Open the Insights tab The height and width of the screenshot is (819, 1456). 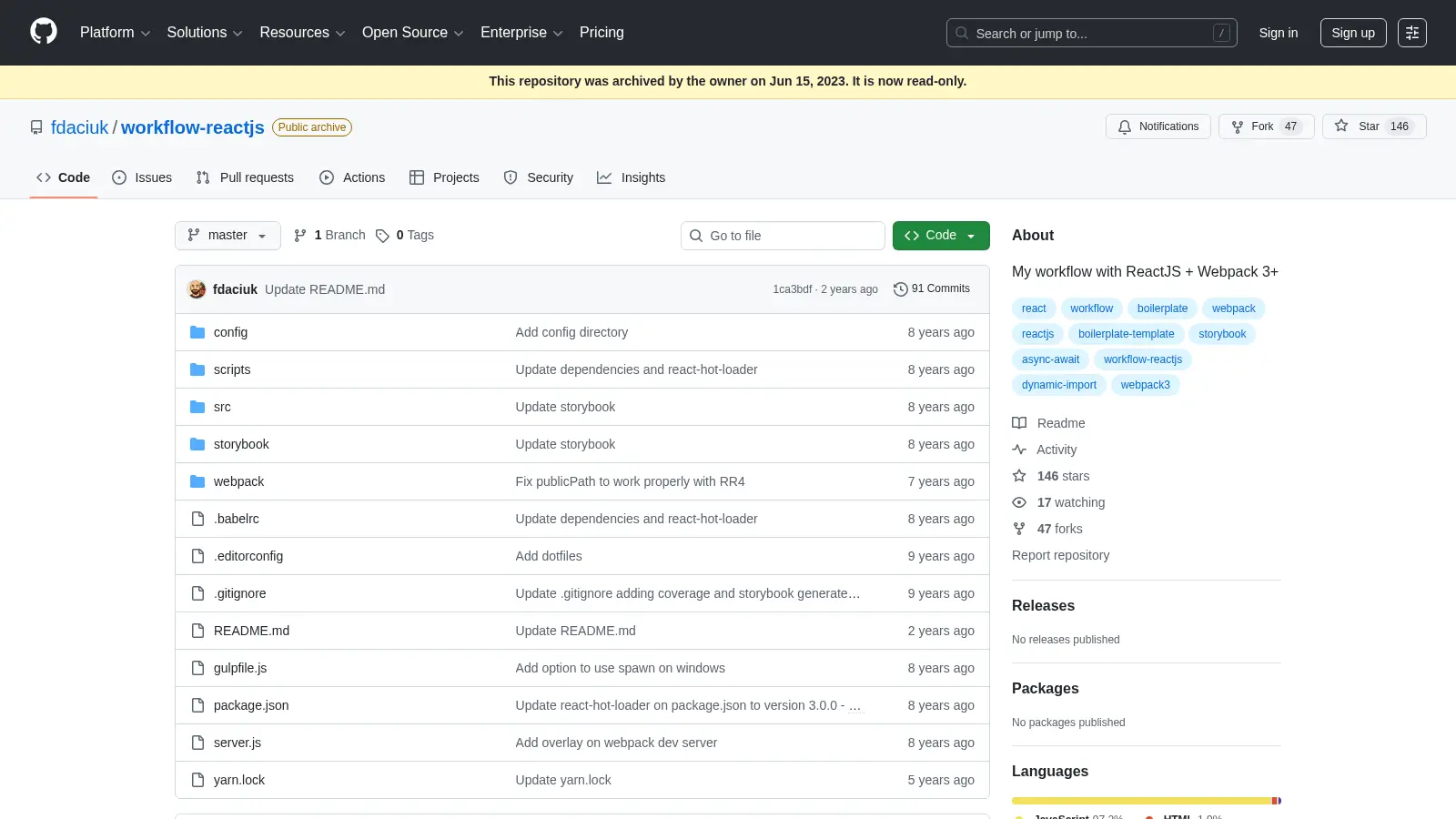click(x=631, y=177)
